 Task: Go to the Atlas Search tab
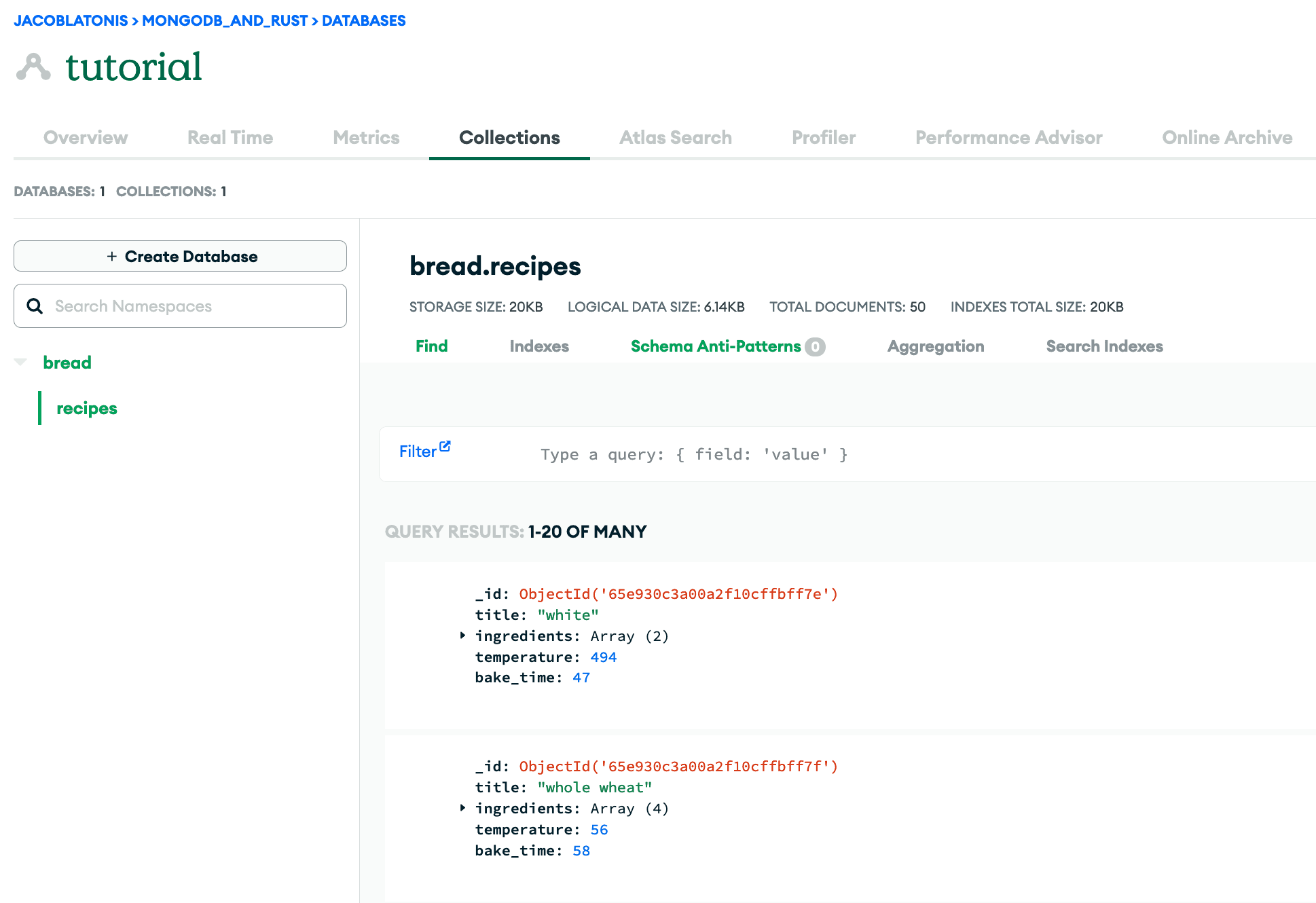pyautogui.click(x=675, y=138)
